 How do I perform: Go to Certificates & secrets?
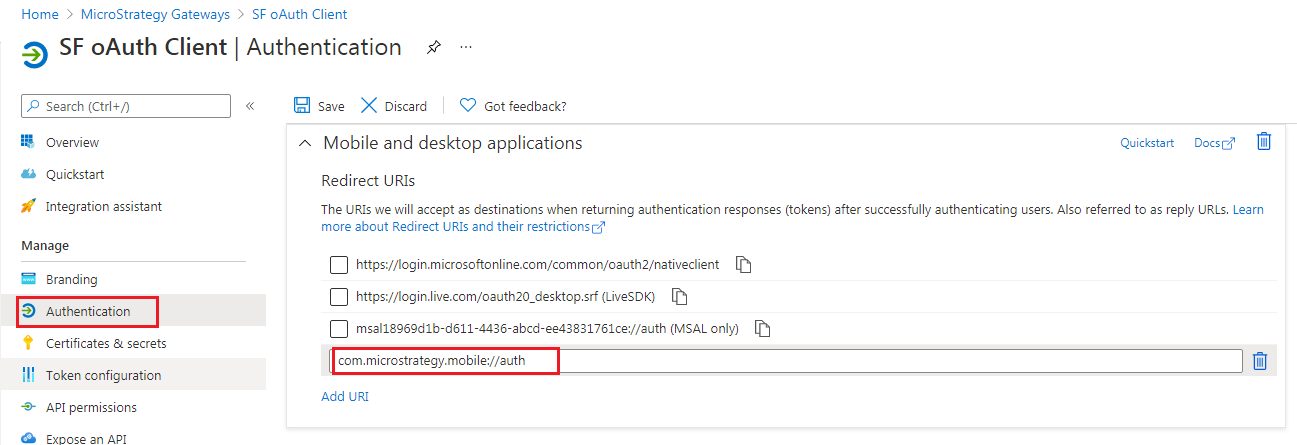(106, 343)
